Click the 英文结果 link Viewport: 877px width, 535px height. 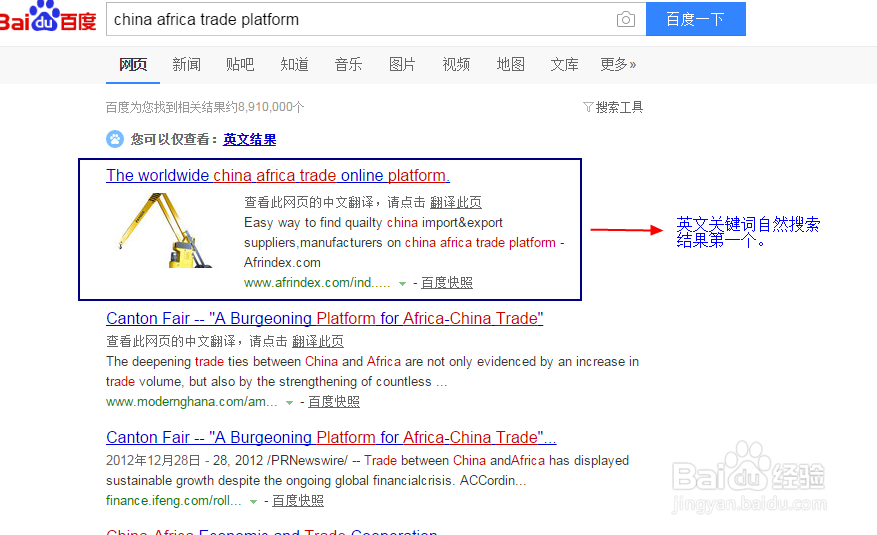pos(249,139)
